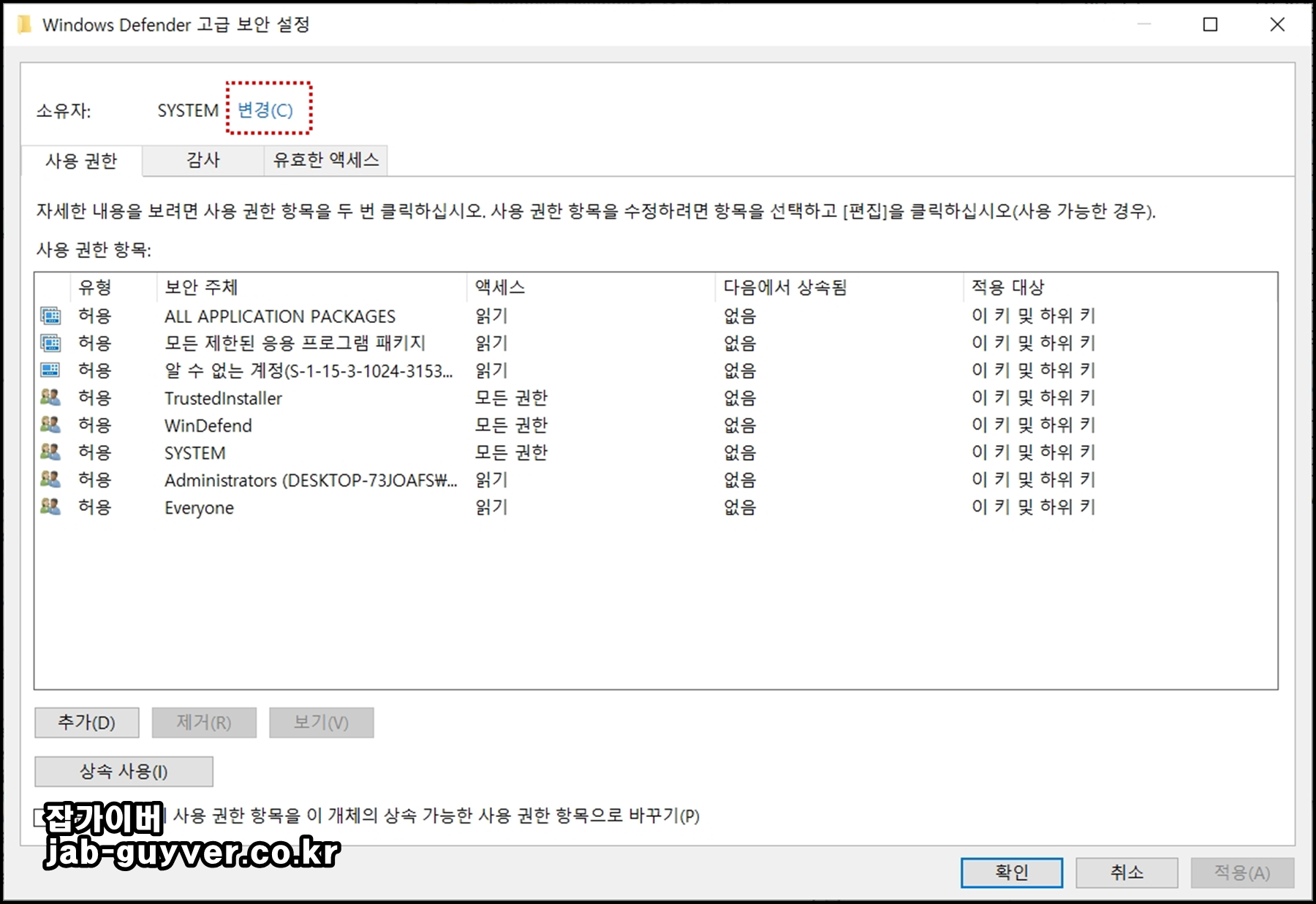The image size is (1316, 904).
Task: Select the Everyone permission entry
Action: click(655, 506)
